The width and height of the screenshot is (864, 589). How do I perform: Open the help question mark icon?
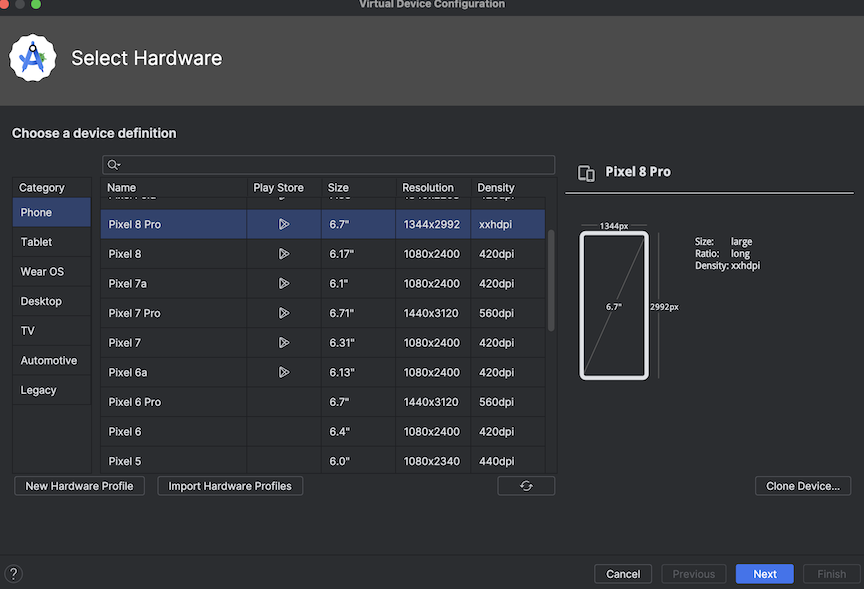coord(14,574)
